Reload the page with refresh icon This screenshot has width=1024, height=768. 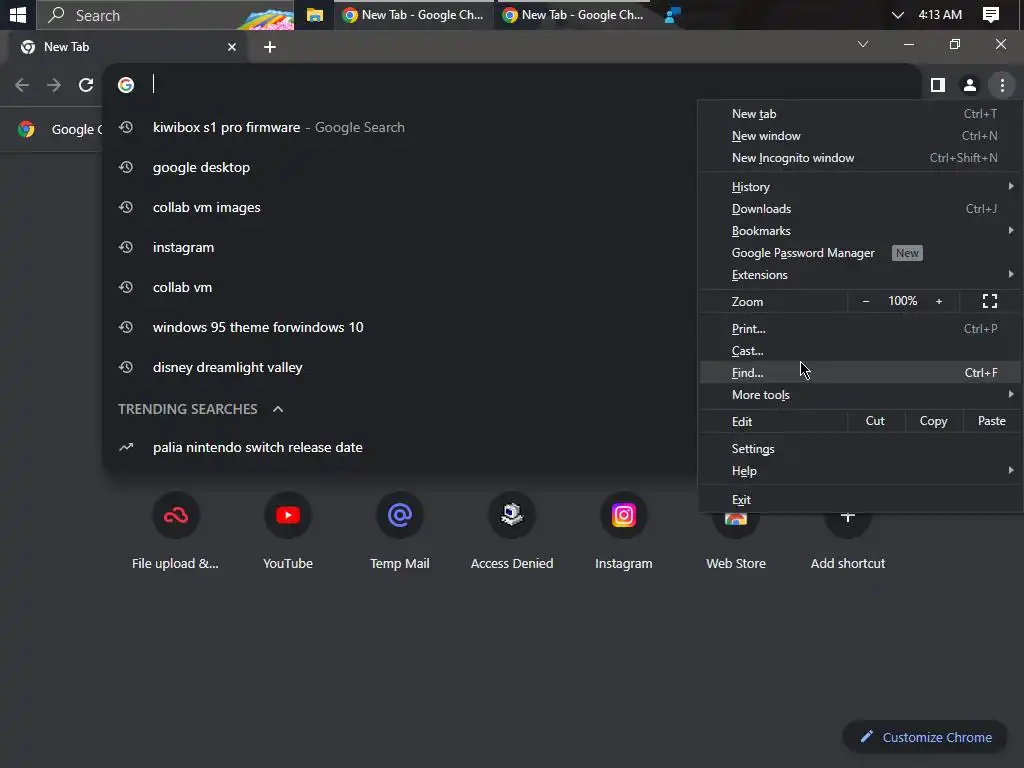86,85
